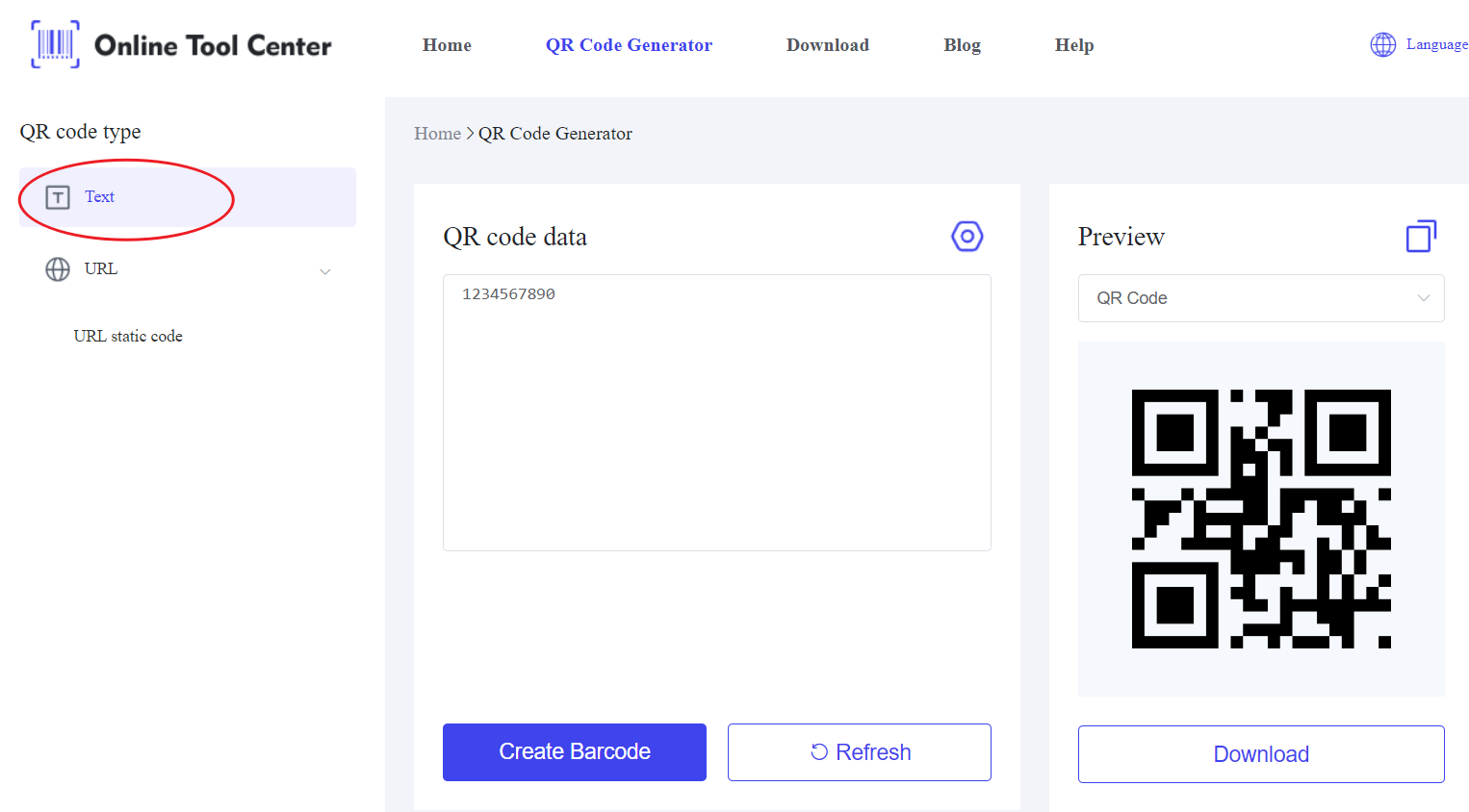Click the Text type icon in sidebar
Screen dimensions: 1469x812
point(58,197)
